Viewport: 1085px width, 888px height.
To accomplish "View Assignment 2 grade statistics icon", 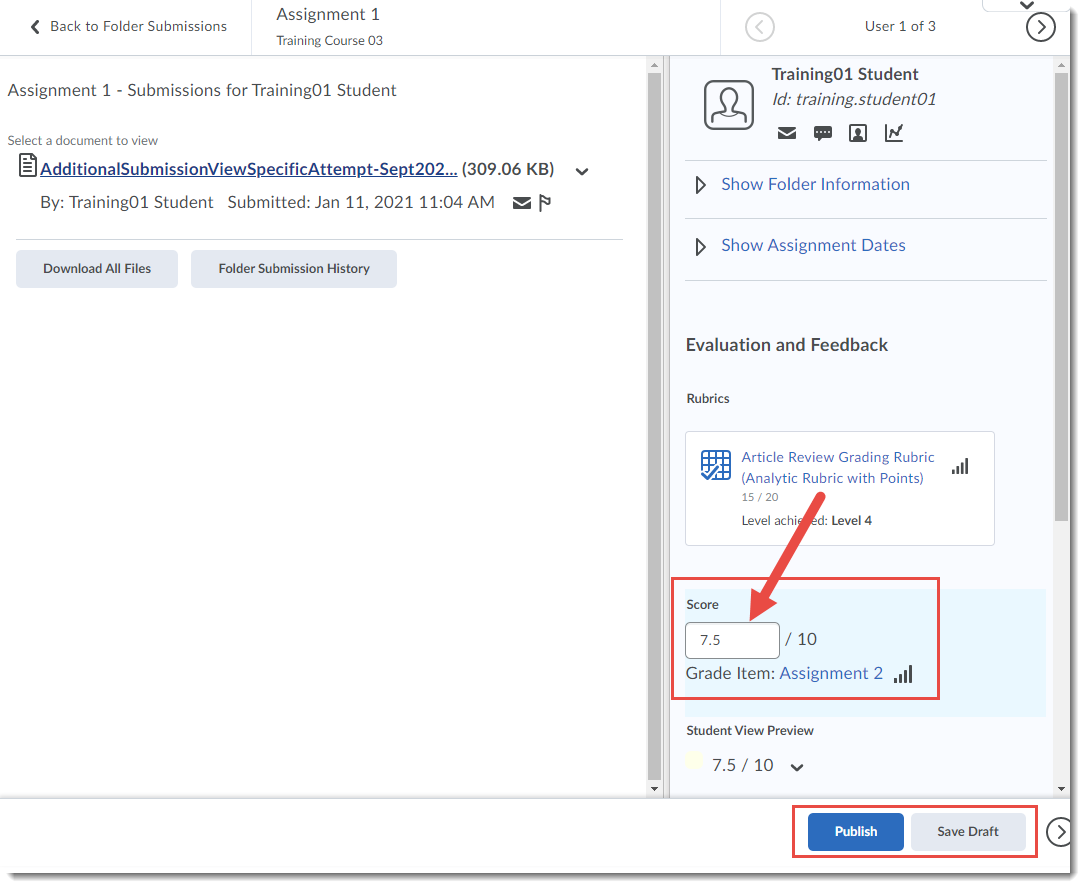I will [903, 675].
